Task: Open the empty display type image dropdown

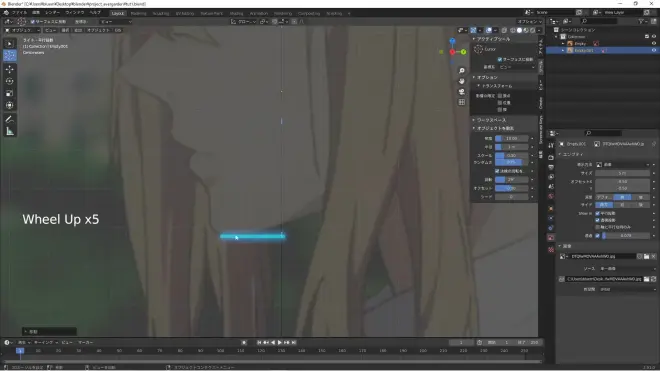Action: (x=623, y=165)
